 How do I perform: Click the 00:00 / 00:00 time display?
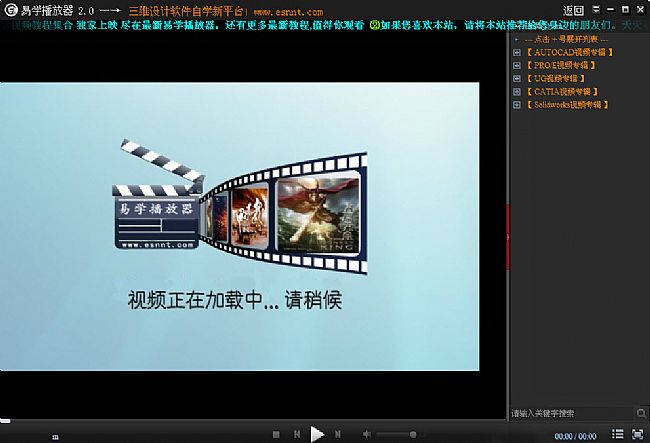tap(575, 436)
